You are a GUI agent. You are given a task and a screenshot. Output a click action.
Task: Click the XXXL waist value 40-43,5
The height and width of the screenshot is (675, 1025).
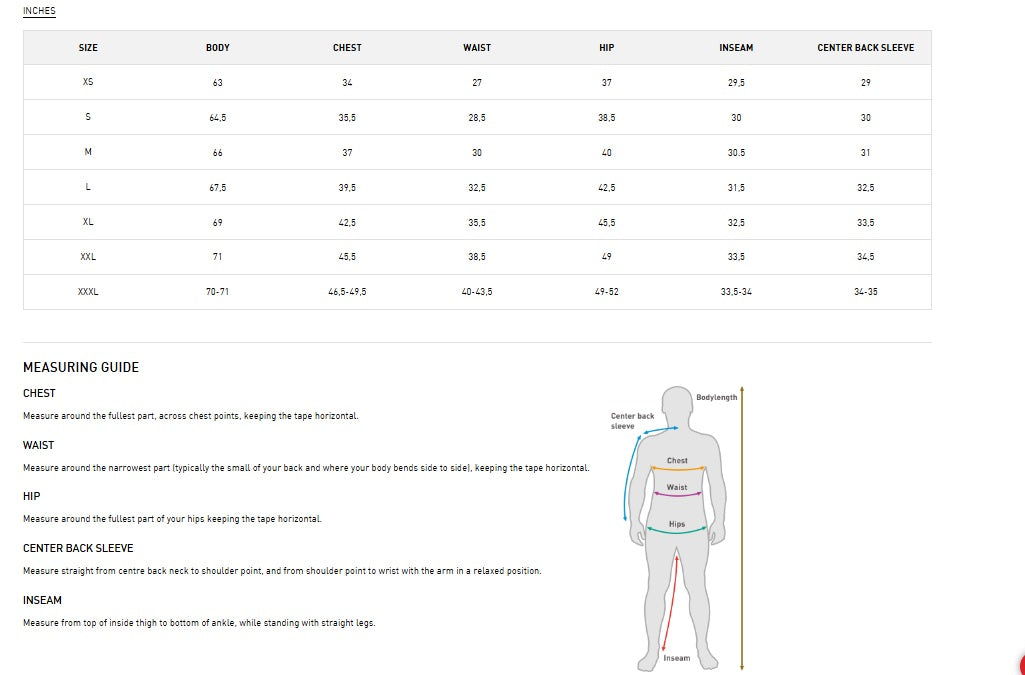(x=477, y=292)
